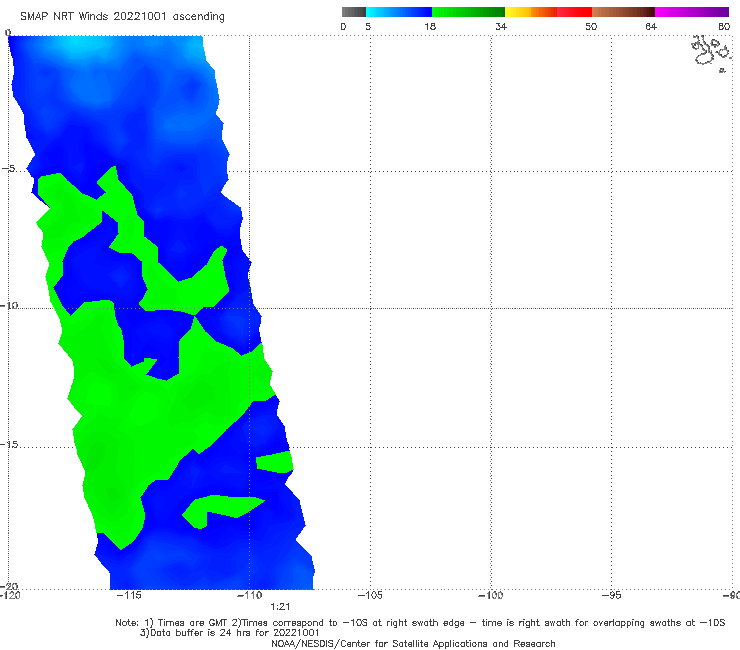
Task: Click the longitude axis label "-105"
Action: (370, 595)
